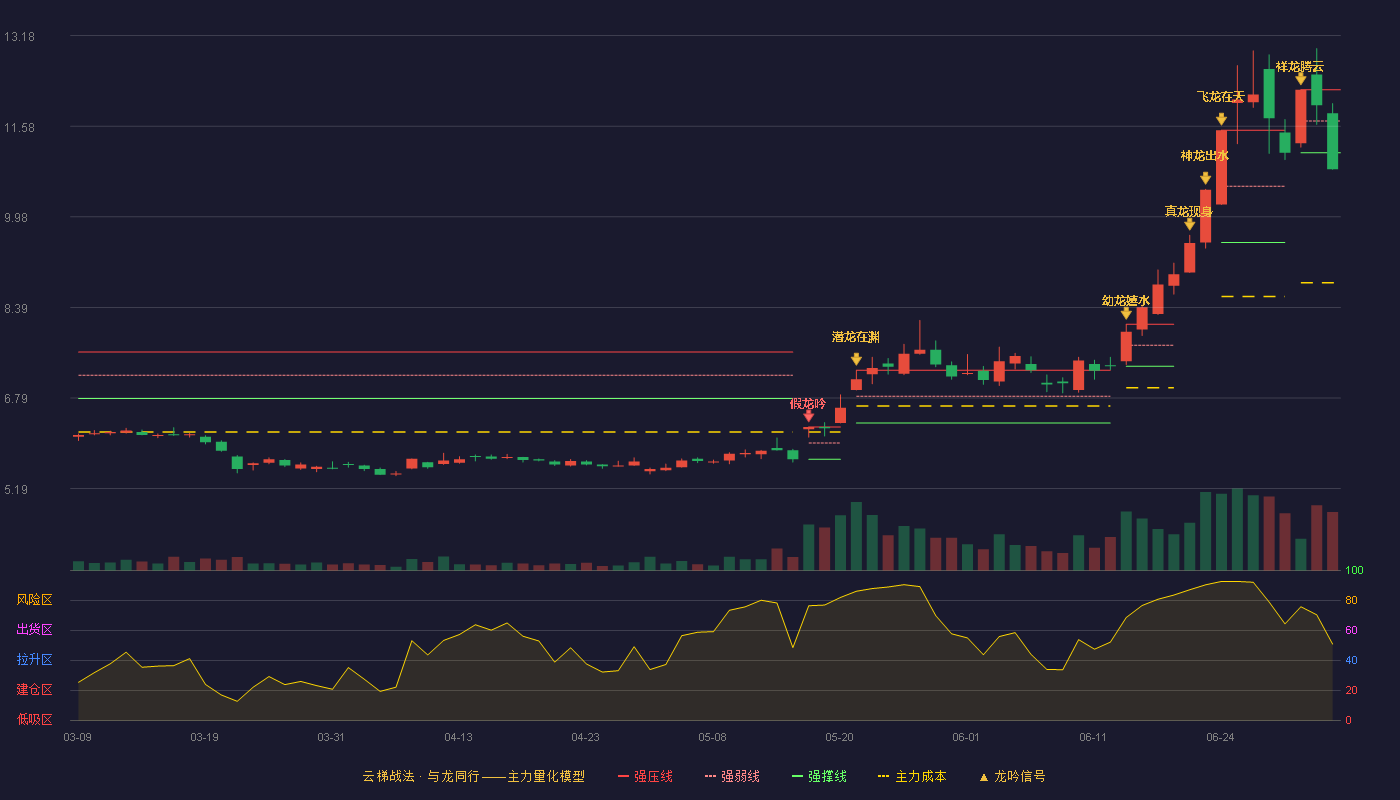Click the 风险区 zone label
This screenshot has height=800, width=1400.
tap(34, 600)
